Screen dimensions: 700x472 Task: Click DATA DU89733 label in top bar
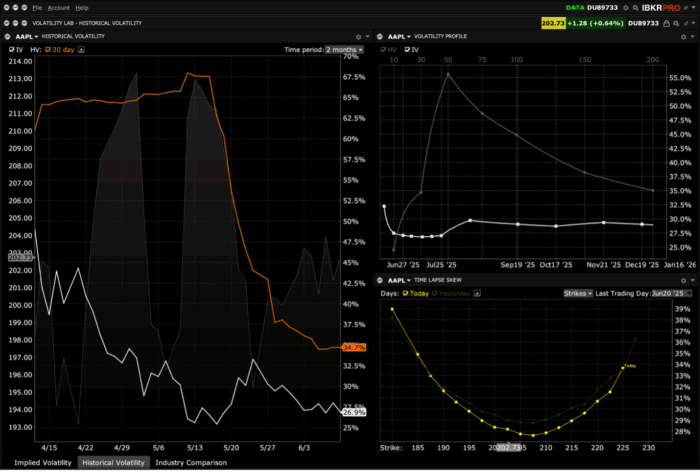(x=592, y=8)
